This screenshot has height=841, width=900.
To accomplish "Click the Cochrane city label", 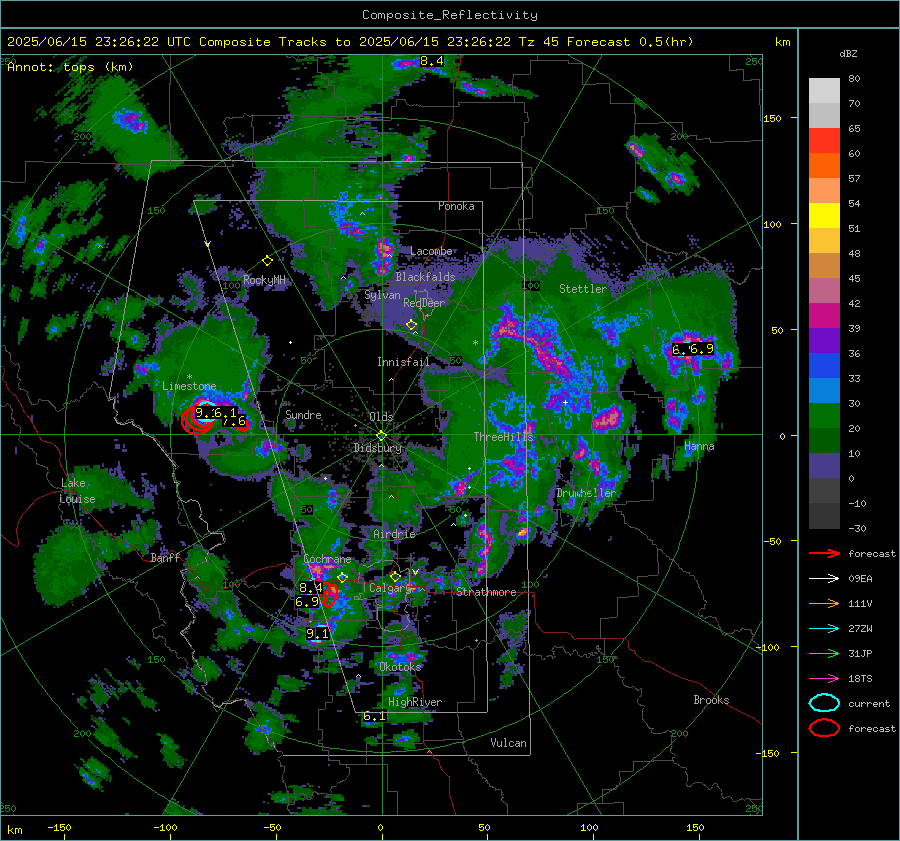I will [x=327, y=559].
